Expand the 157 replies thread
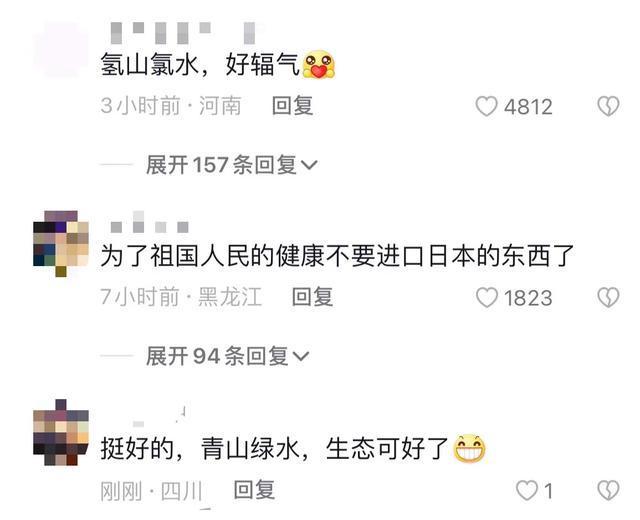 click(x=231, y=165)
